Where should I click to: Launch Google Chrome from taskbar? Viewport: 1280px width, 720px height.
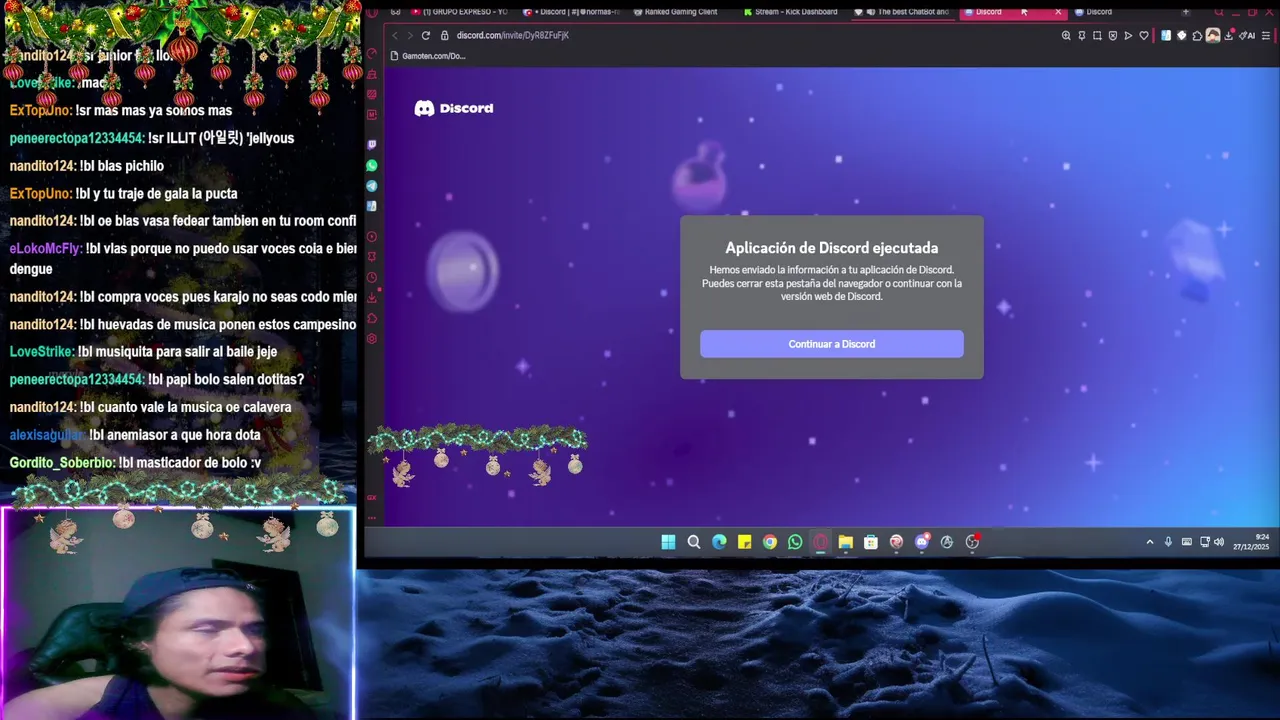click(x=770, y=542)
